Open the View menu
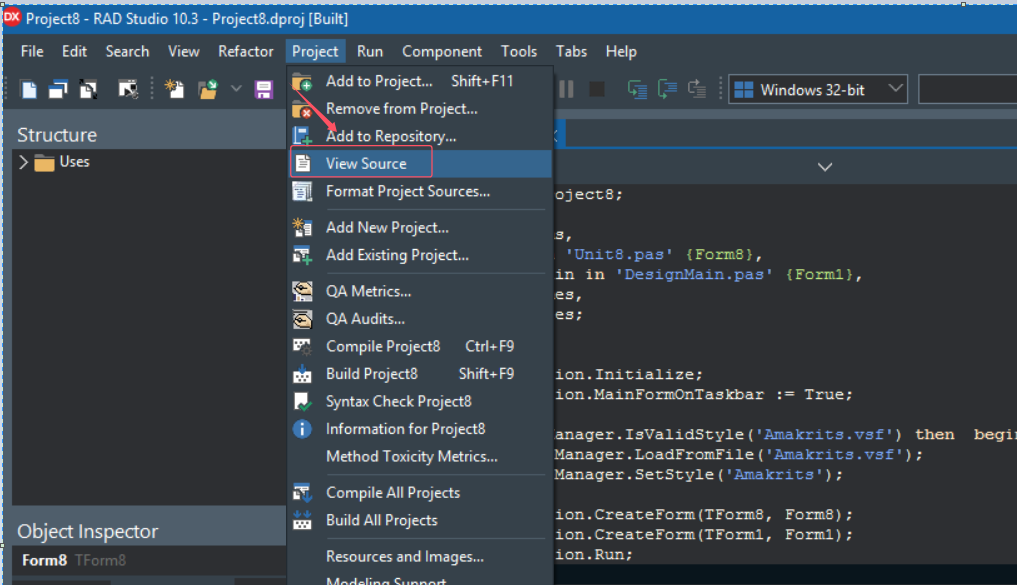The width and height of the screenshot is (1017, 585). [x=184, y=51]
